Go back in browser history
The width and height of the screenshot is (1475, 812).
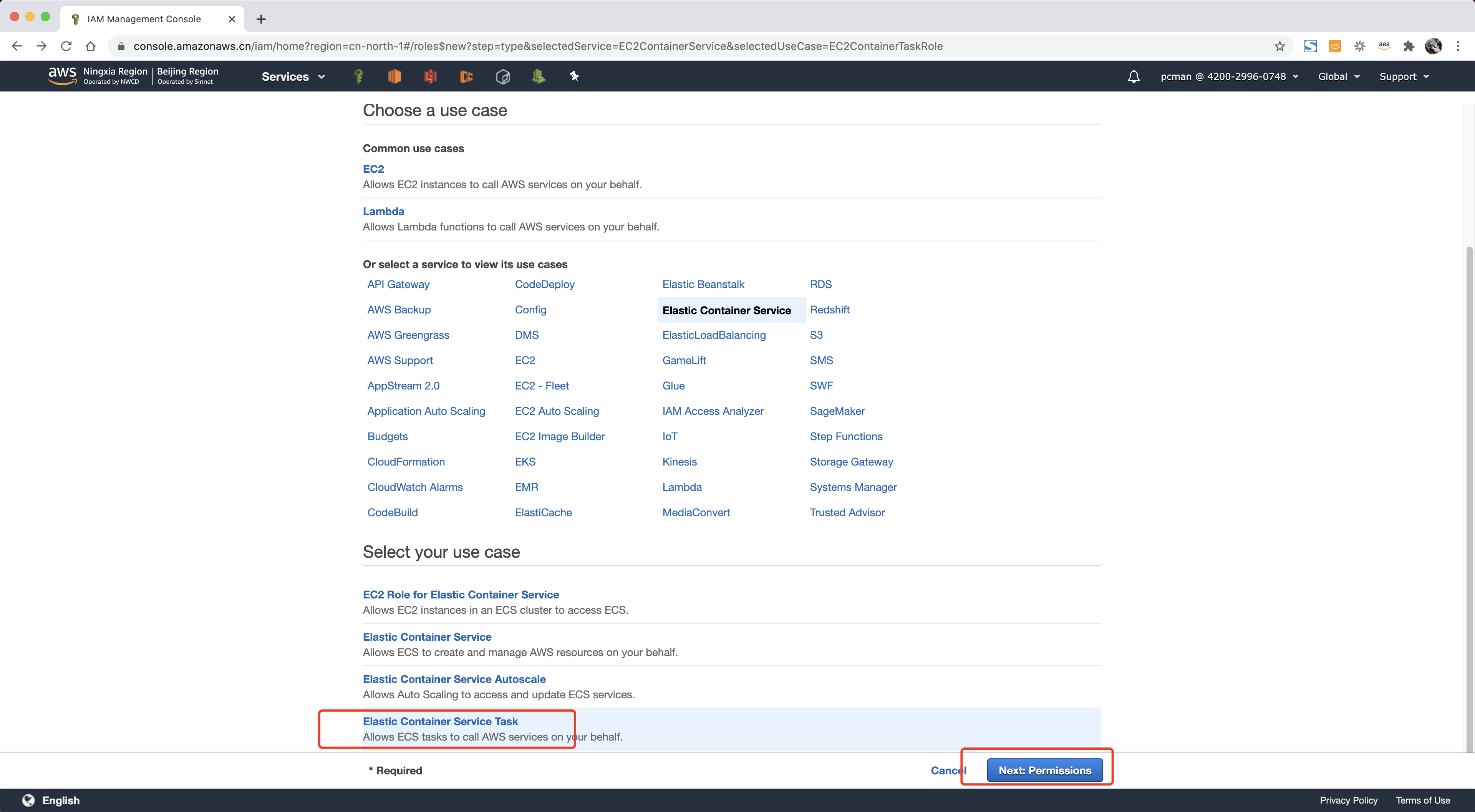click(17, 46)
